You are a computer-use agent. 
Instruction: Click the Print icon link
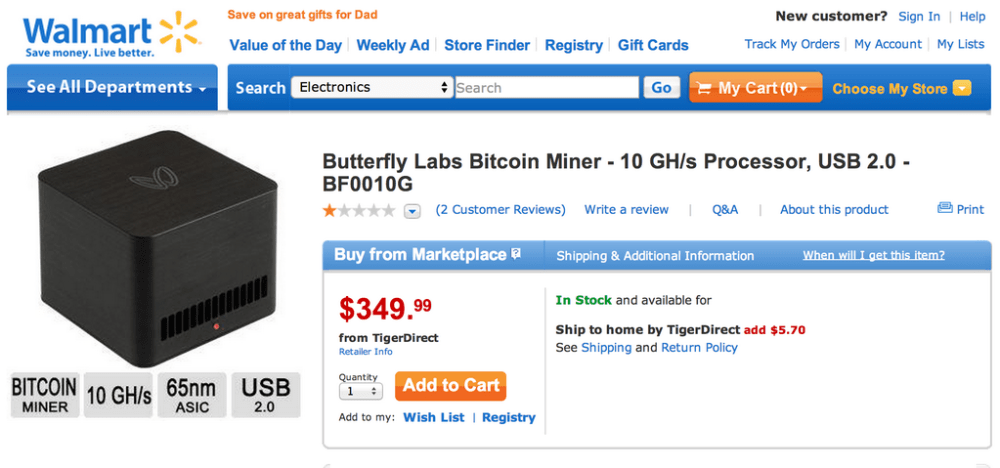click(x=945, y=209)
